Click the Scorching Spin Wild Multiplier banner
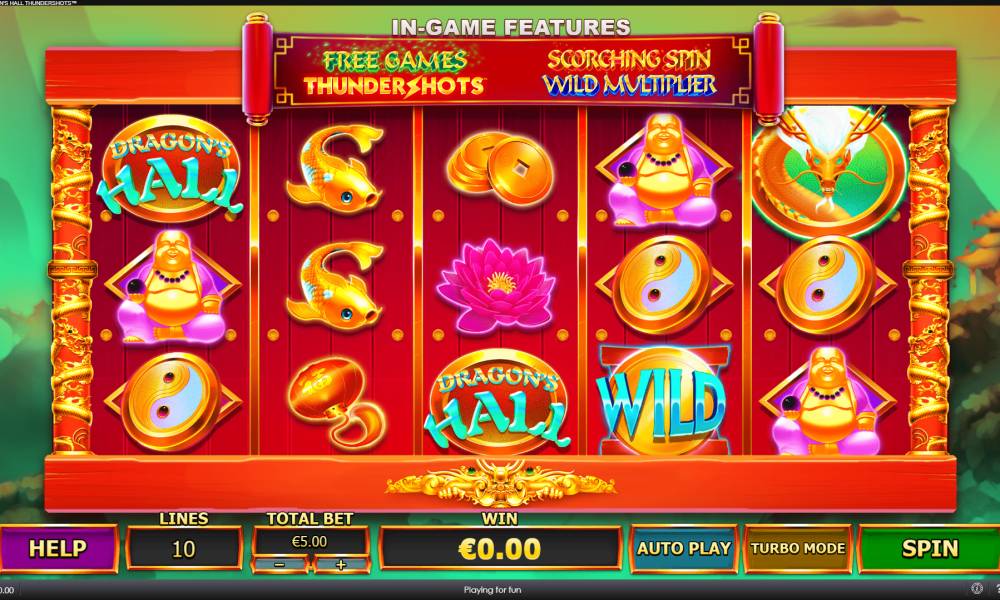This screenshot has height=600, width=1000. pos(629,73)
